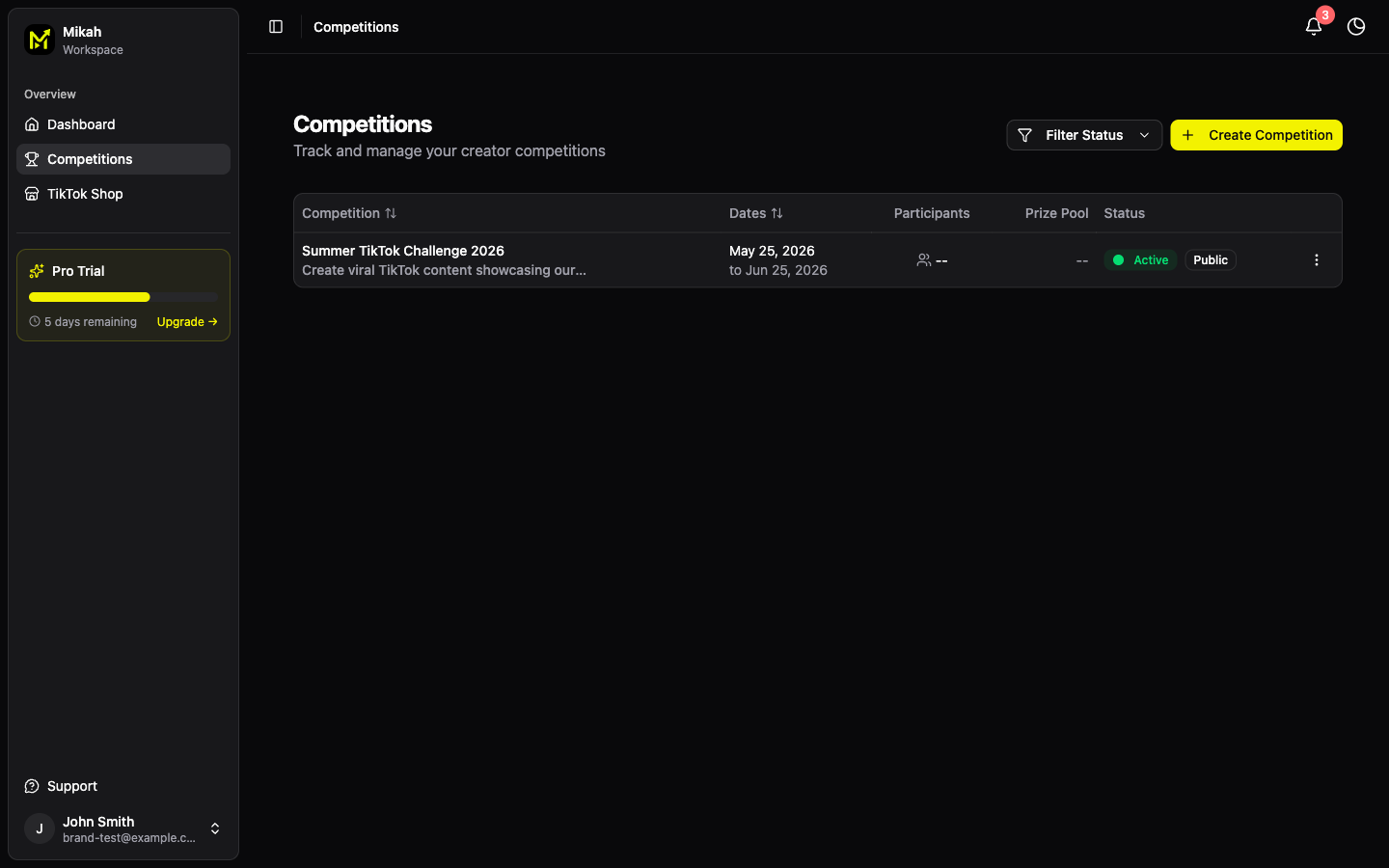Click the Prize Pool column header
Image resolution: width=1389 pixels, height=868 pixels.
1056,213
